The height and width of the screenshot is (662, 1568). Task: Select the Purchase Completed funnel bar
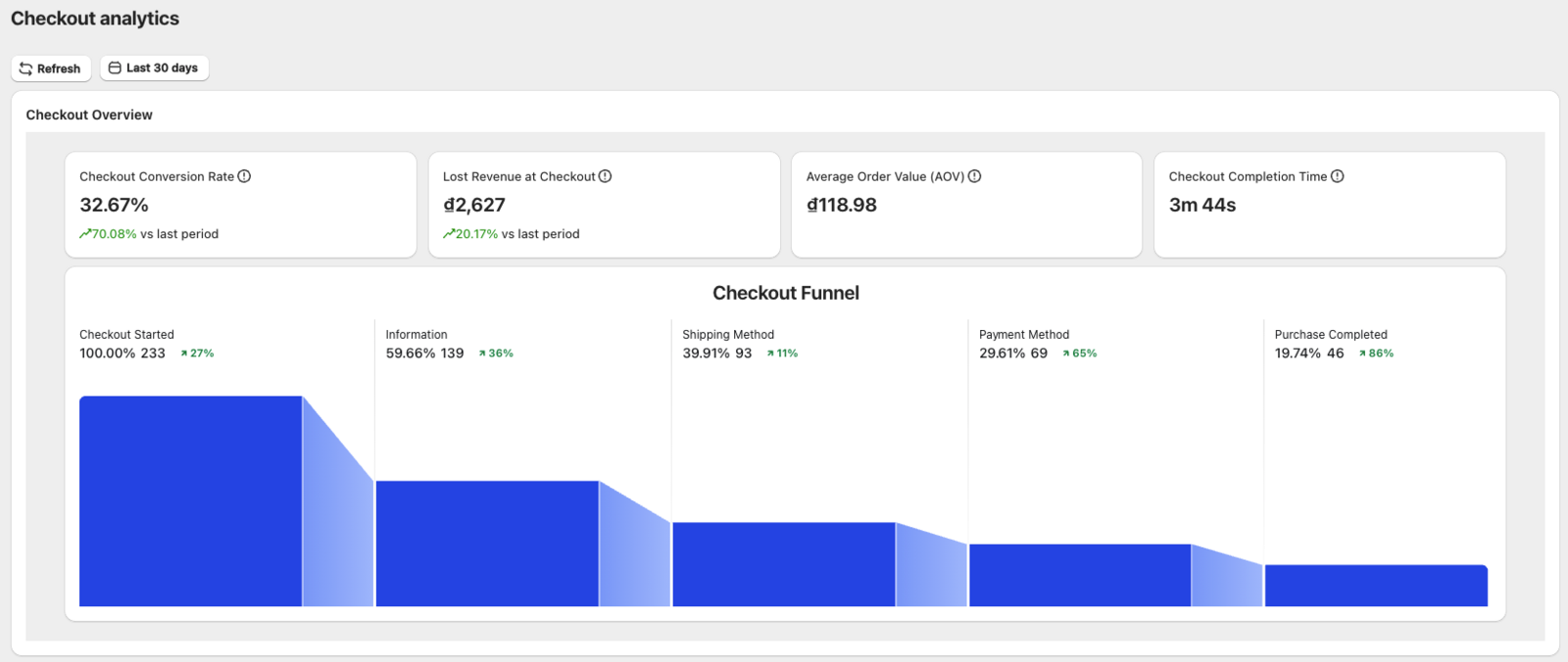(1376, 586)
